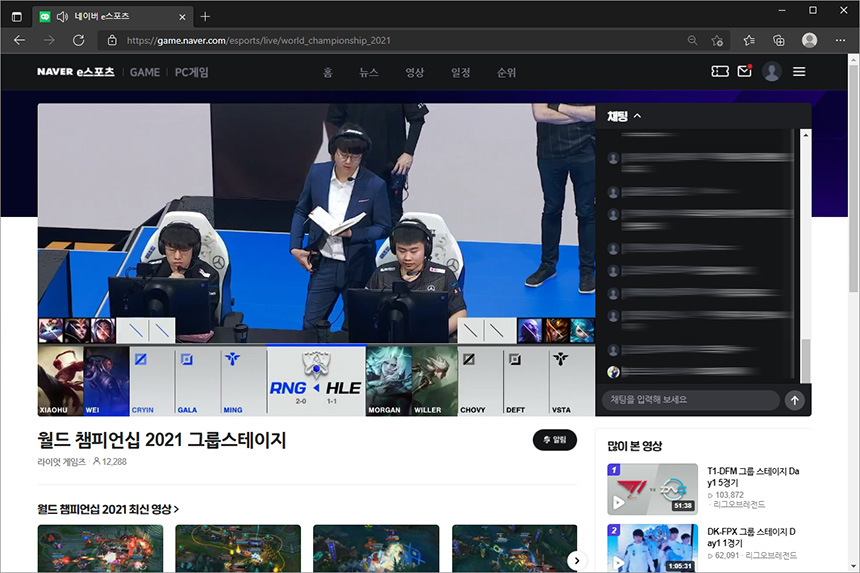Image resolution: width=860 pixels, height=573 pixels.
Task: Click the 라이엇 게임즈 channel name
Action: [x=61, y=462]
